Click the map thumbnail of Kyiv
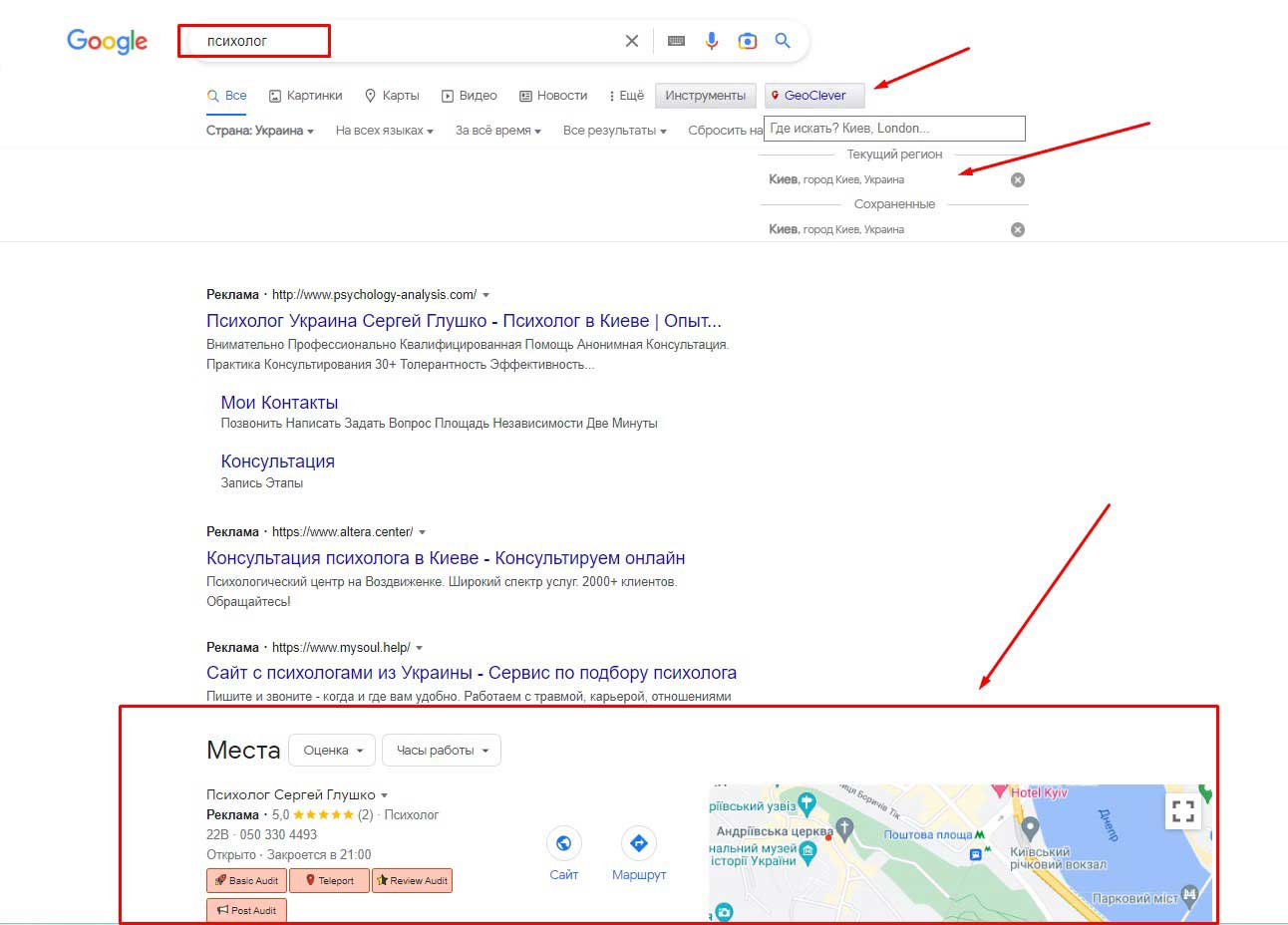The width and height of the screenshot is (1288, 925). click(960, 853)
